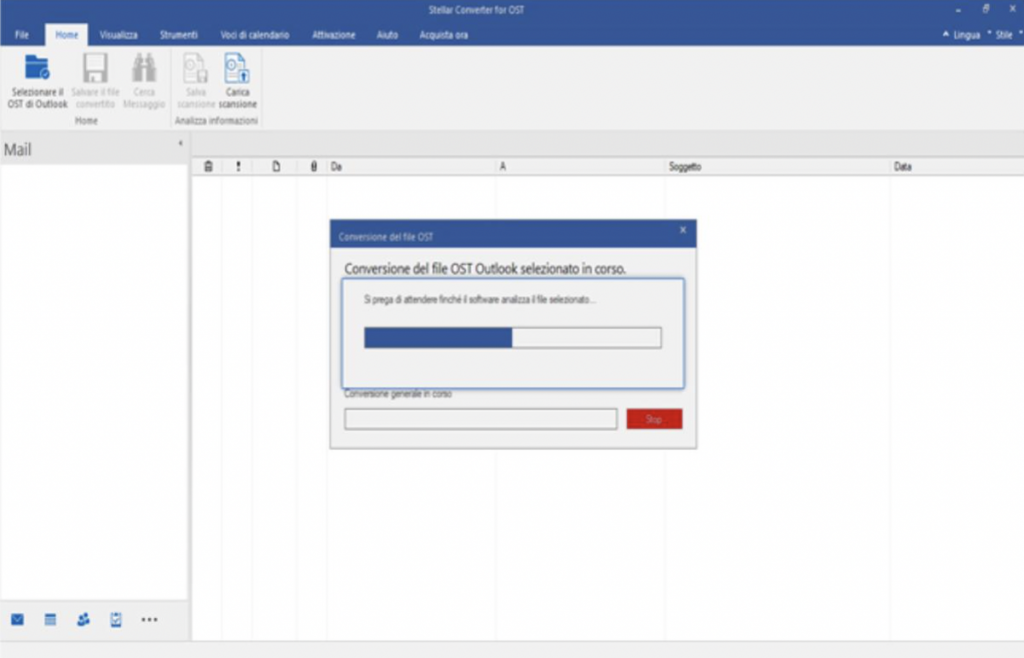This screenshot has height=658, width=1024.
Task: Switch to Voci di calendario tab
Action: pyautogui.click(x=255, y=35)
